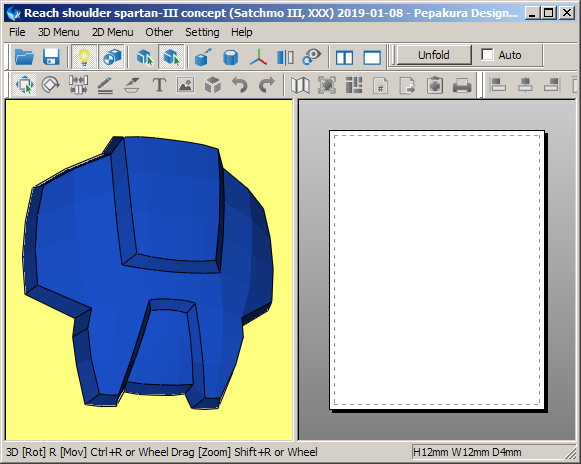Maximize the Pepakura Designer window

[549, 13]
